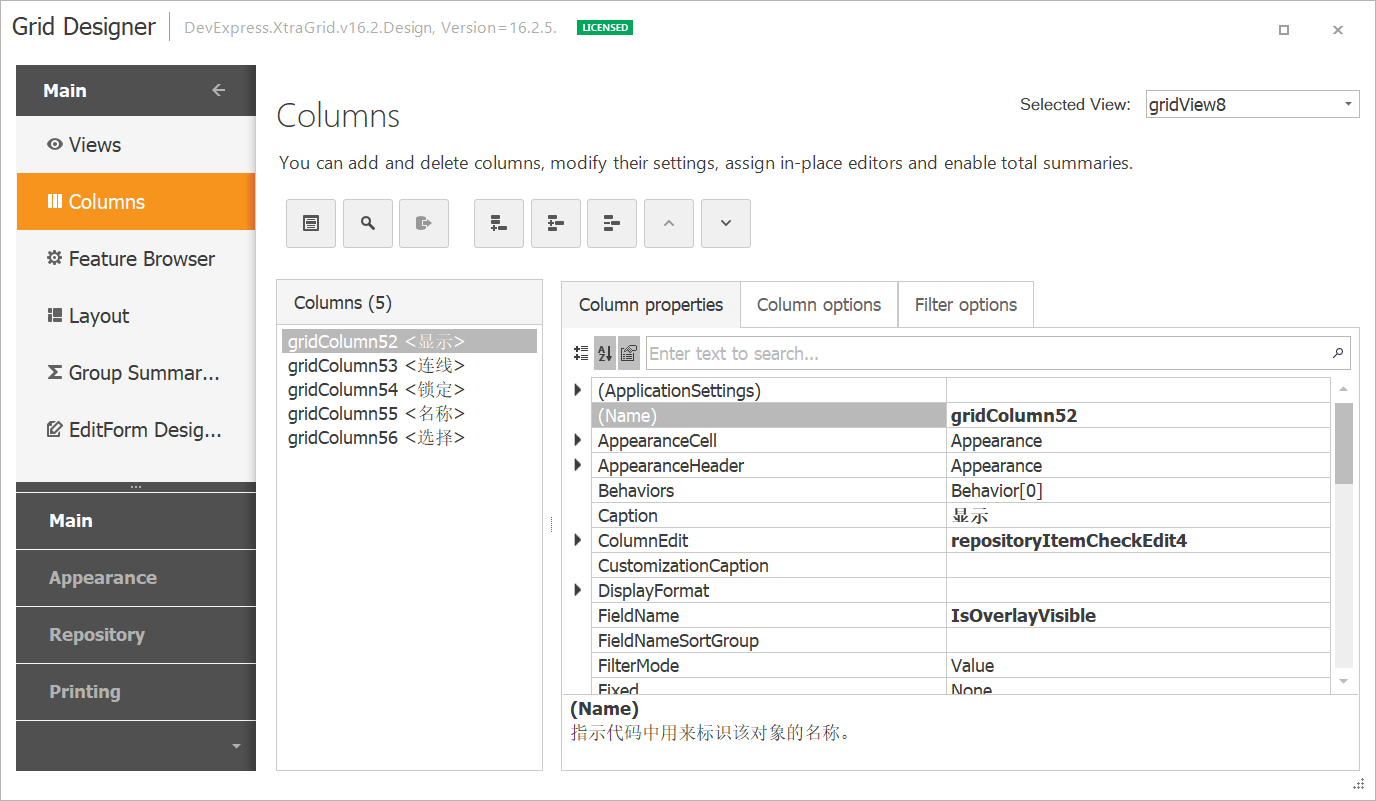The height and width of the screenshot is (801, 1376).
Task: Click the eye icon next to Views
Action: (55, 145)
